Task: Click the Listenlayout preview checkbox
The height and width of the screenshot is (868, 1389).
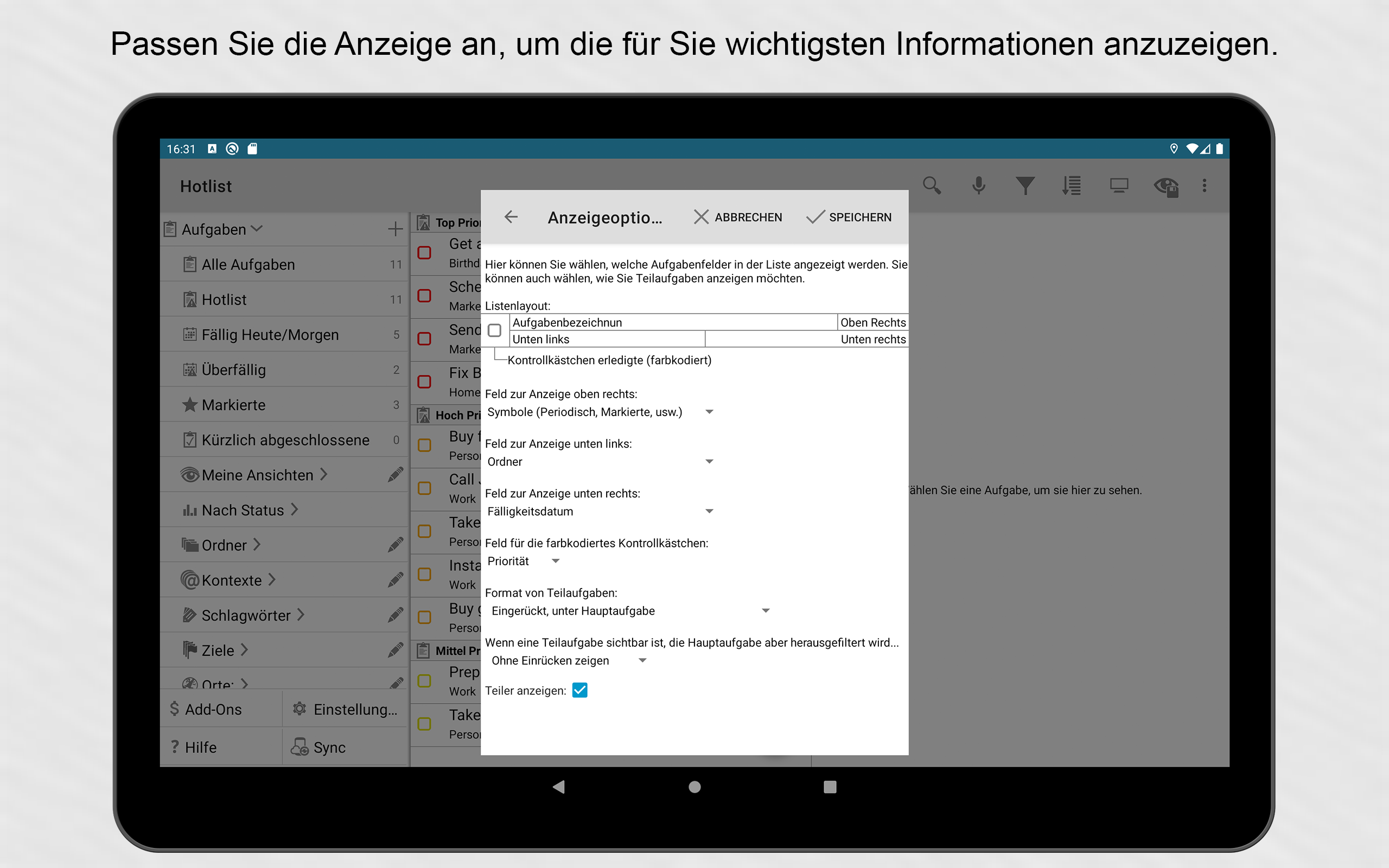Action: (494, 331)
